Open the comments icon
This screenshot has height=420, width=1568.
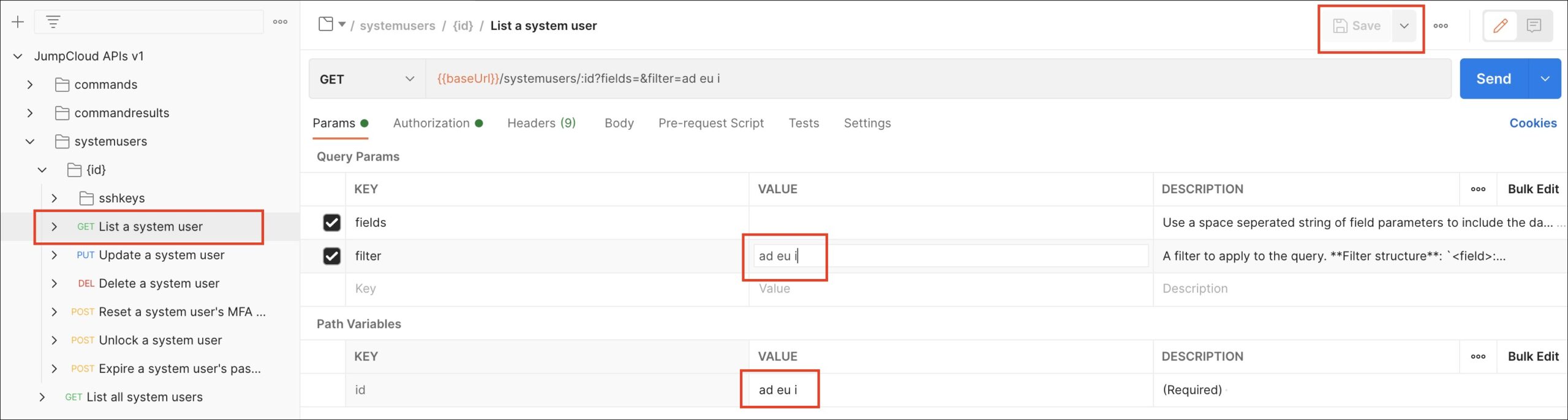[1534, 26]
